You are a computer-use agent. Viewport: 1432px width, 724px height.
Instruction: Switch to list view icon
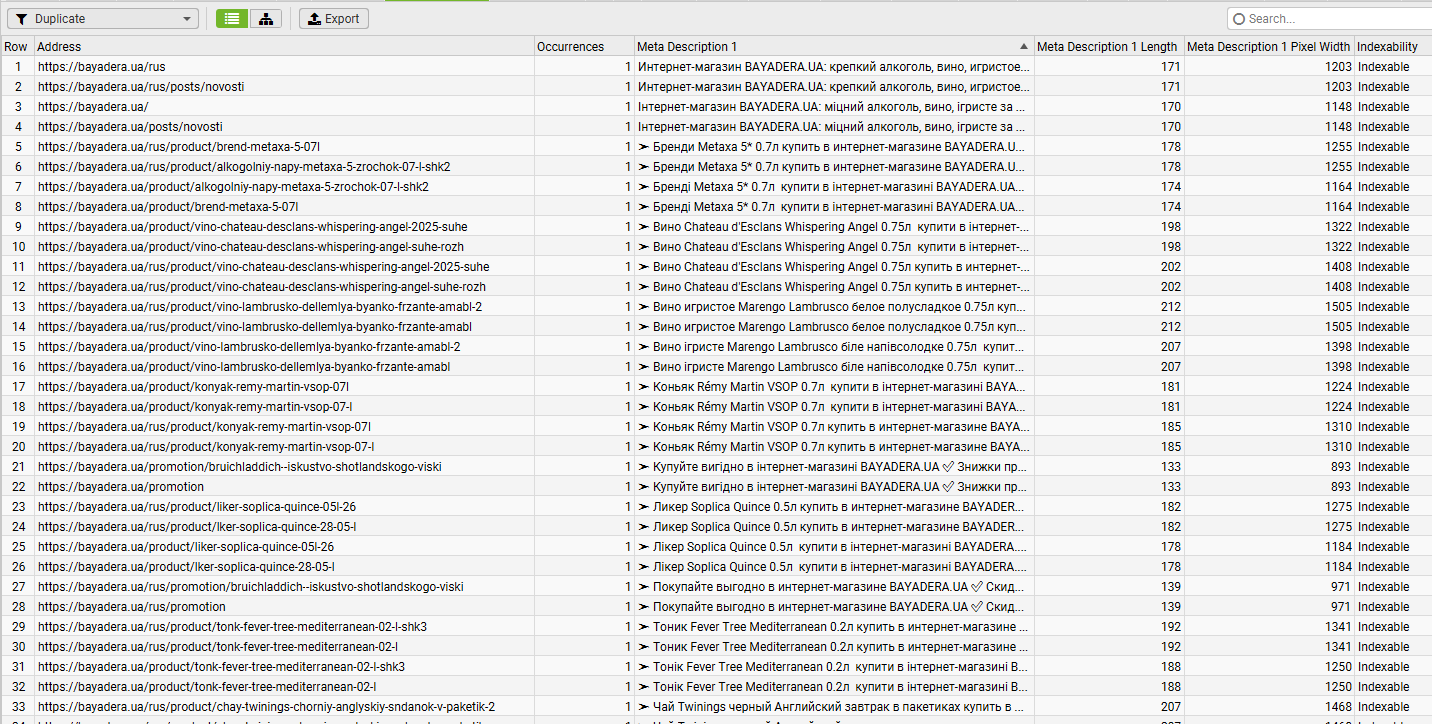pyautogui.click(x=232, y=18)
